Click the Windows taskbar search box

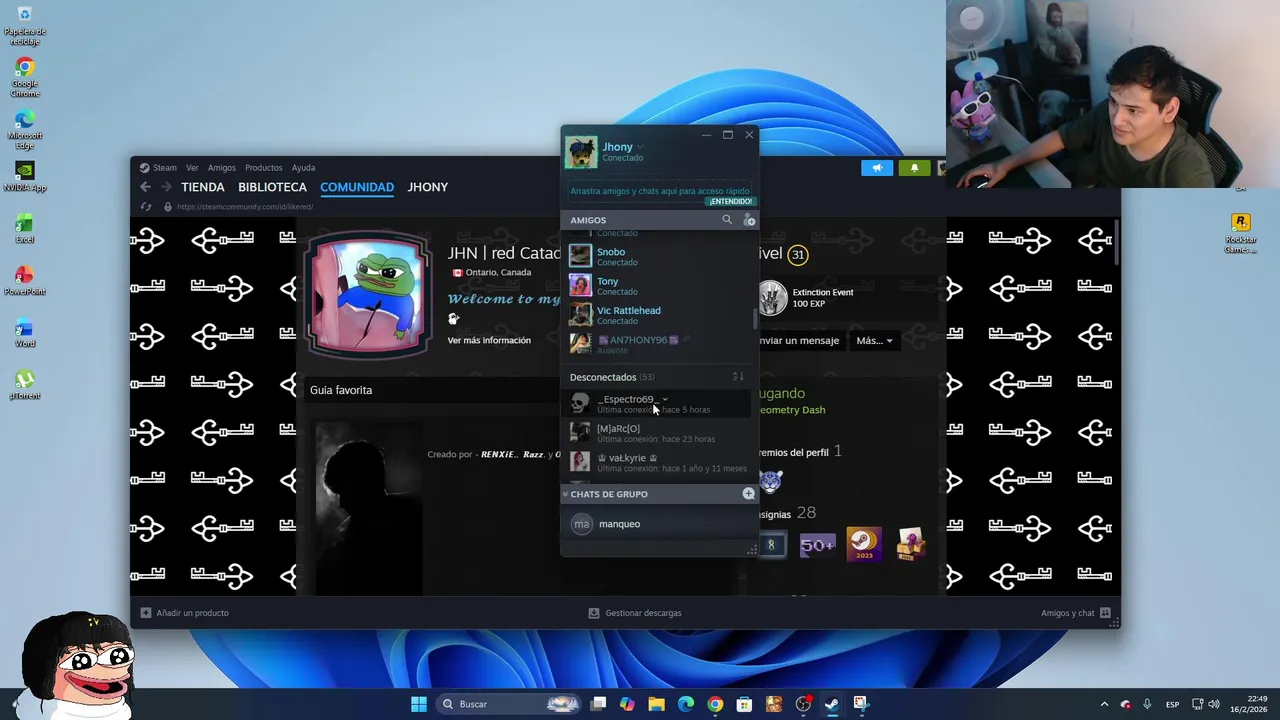510,704
